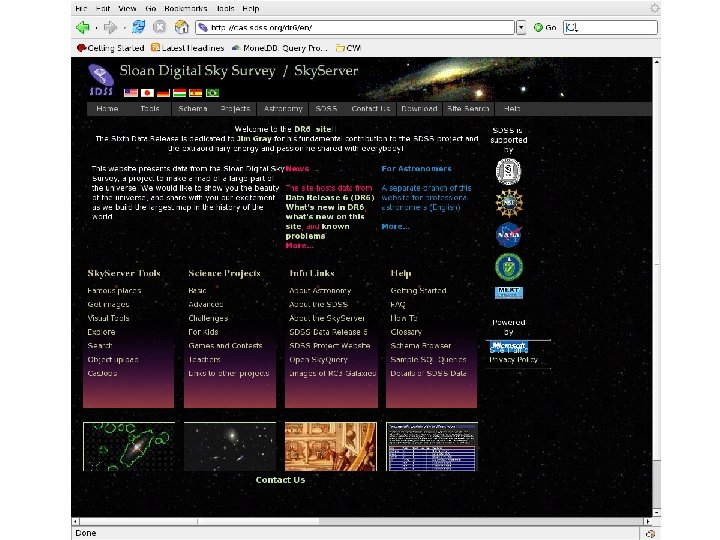The width and height of the screenshot is (720, 540).
Task: Click Projects in the site navigation bar
Action: point(235,109)
